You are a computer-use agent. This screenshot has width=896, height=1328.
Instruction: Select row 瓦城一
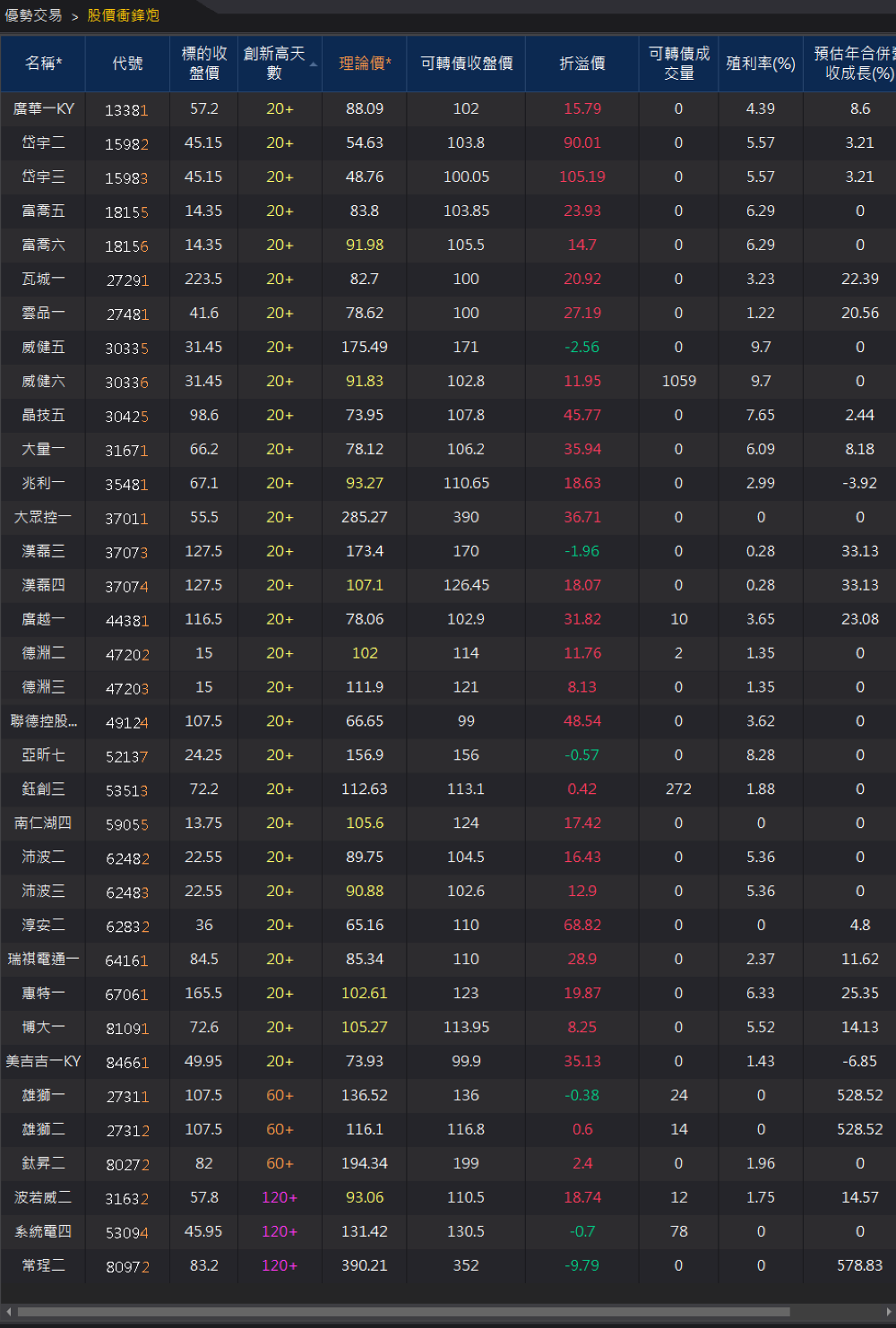(448, 279)
